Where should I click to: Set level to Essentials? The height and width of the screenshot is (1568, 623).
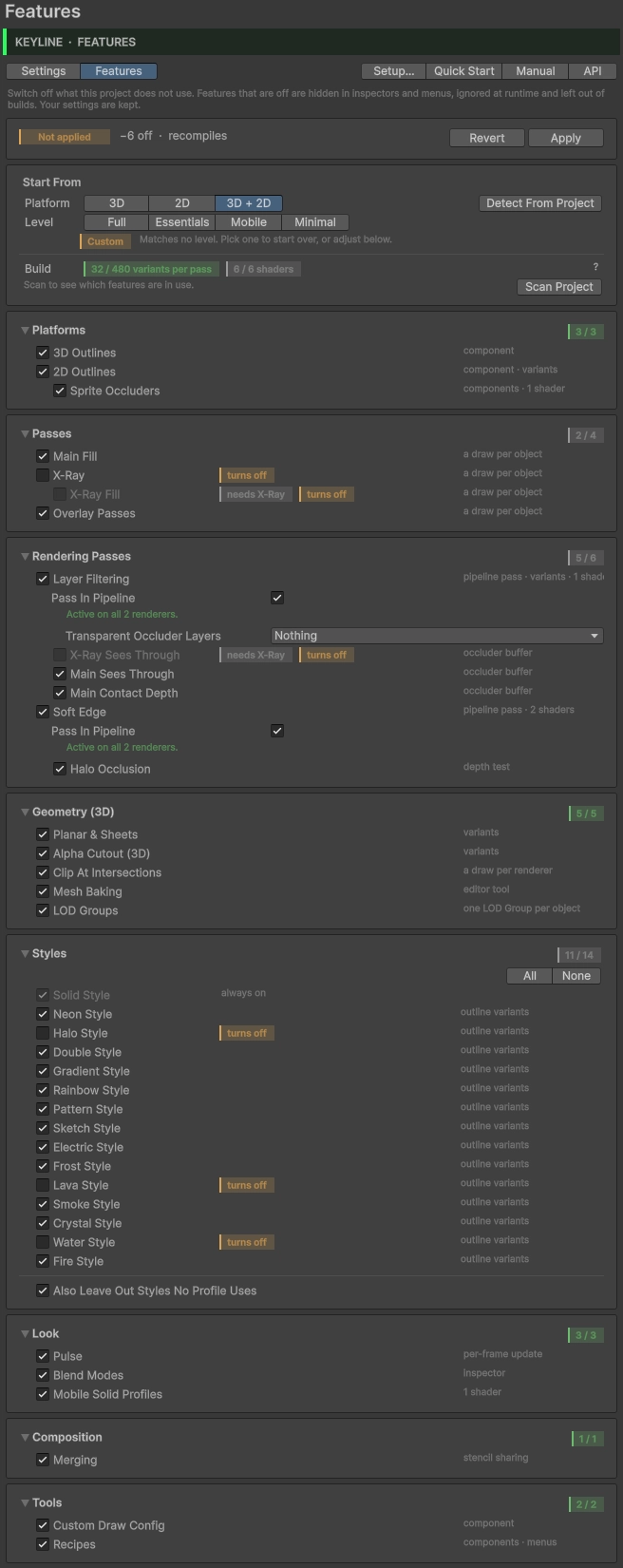(182, 222)
